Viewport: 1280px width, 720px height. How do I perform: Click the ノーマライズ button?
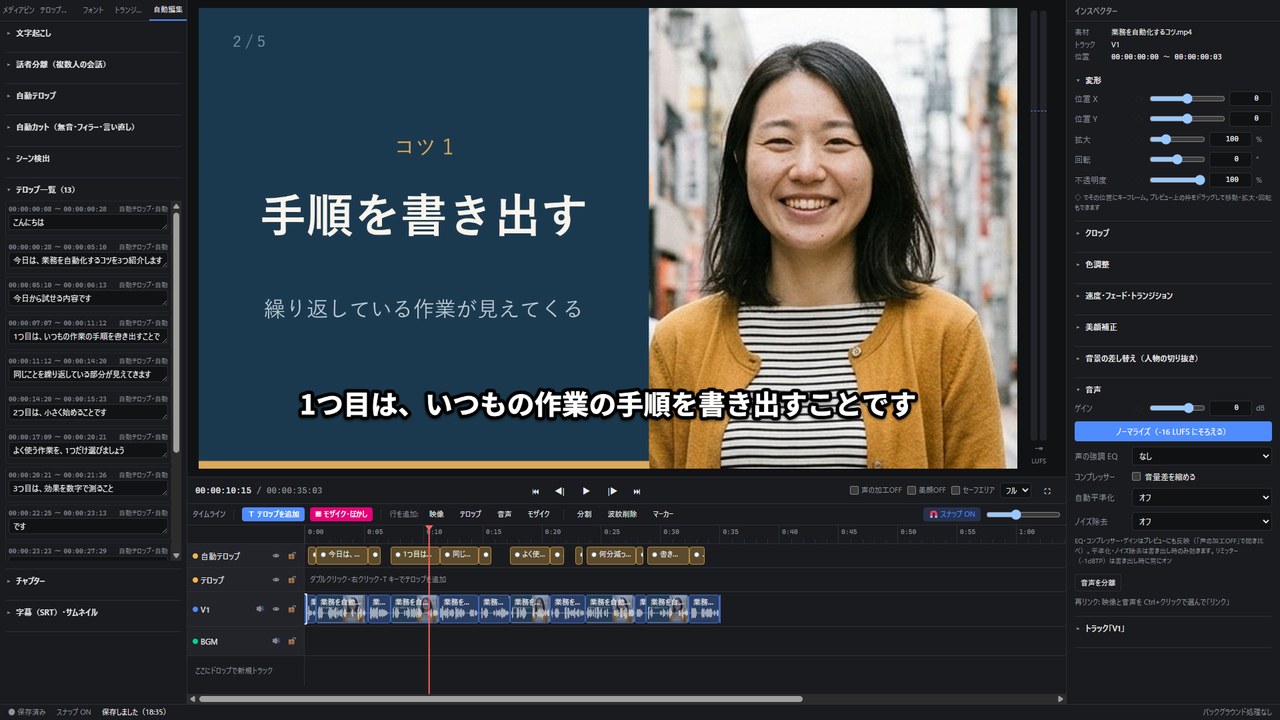pyautogui.click(x=1173, y=431)
